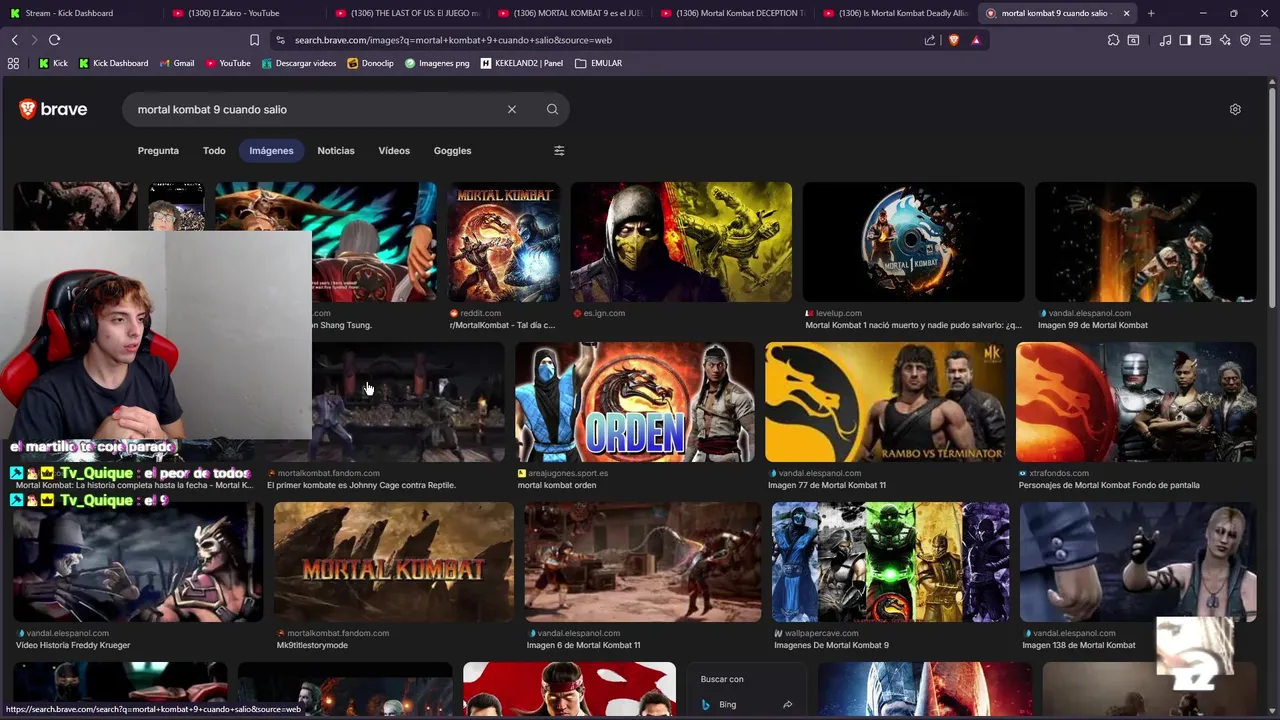Open the apps grid icon in bookmarks bar
Screen dimensions: 1280x720
13,63
